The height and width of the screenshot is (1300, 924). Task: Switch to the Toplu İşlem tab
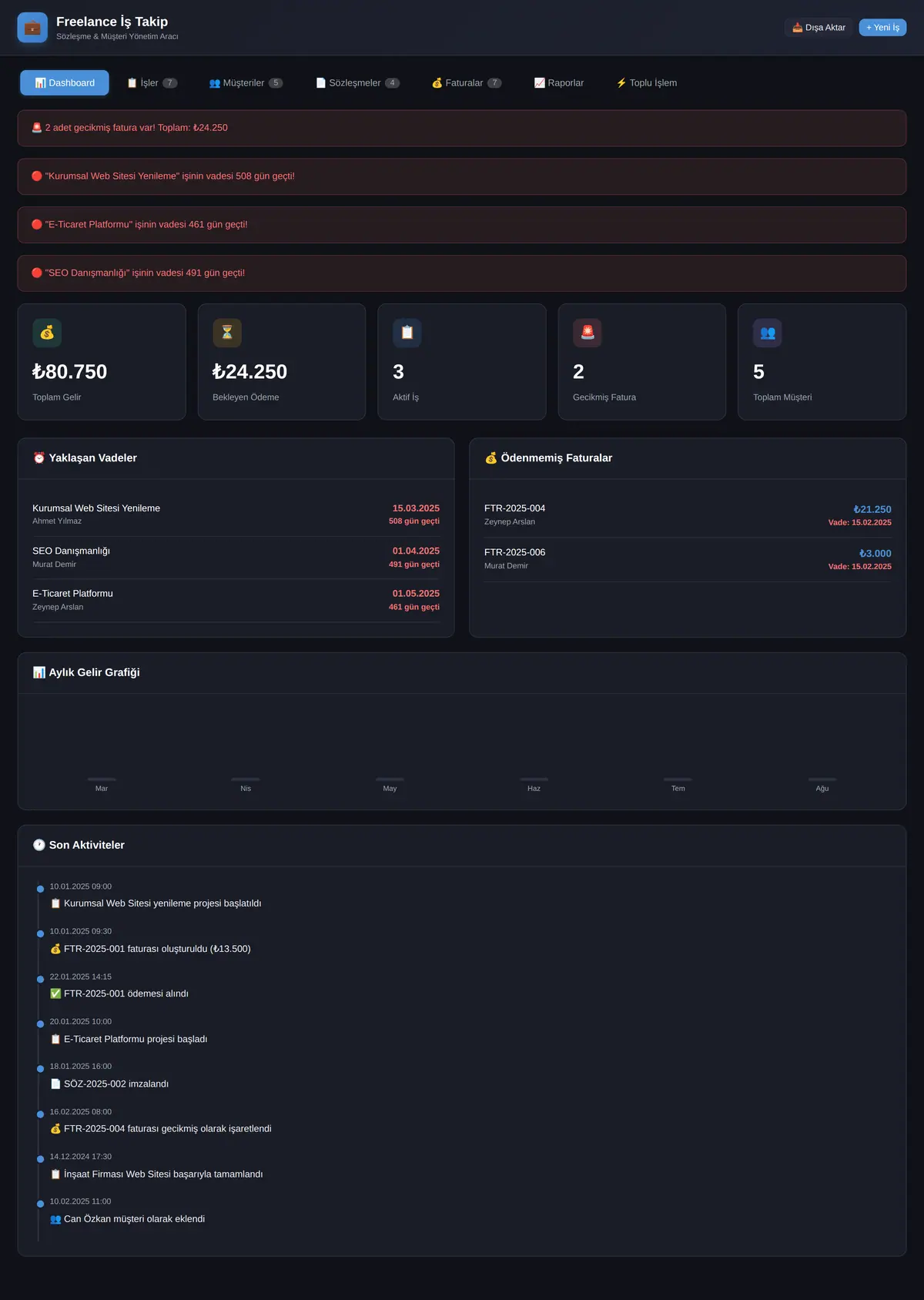click(647, 83)
